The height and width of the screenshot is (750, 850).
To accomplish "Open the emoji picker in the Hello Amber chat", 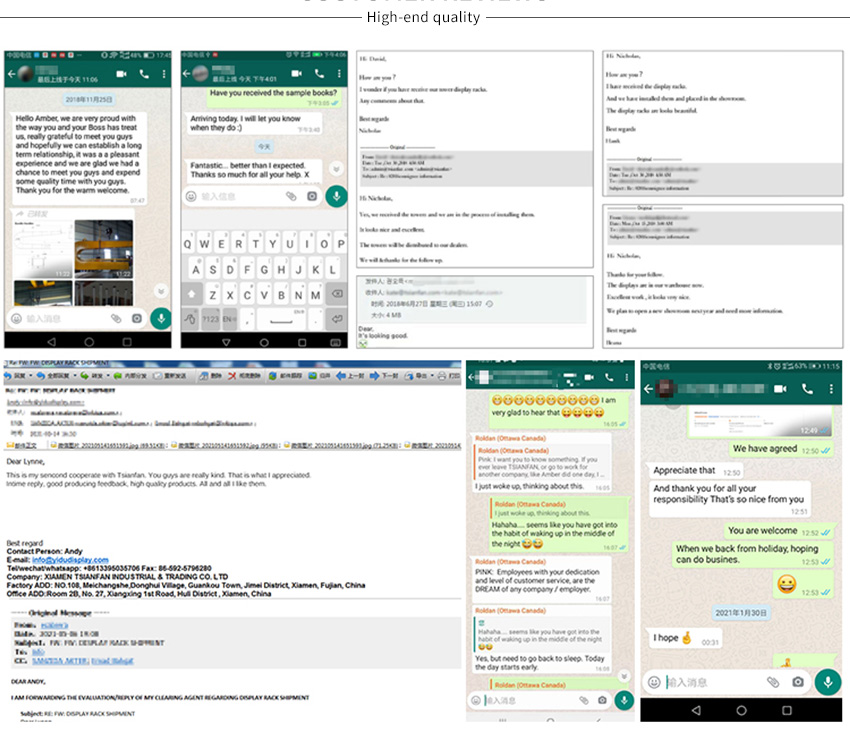I will click(17, 319).
